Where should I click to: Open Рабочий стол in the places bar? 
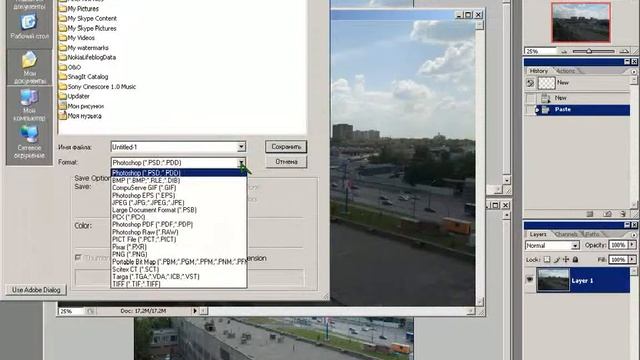(29, 27)
